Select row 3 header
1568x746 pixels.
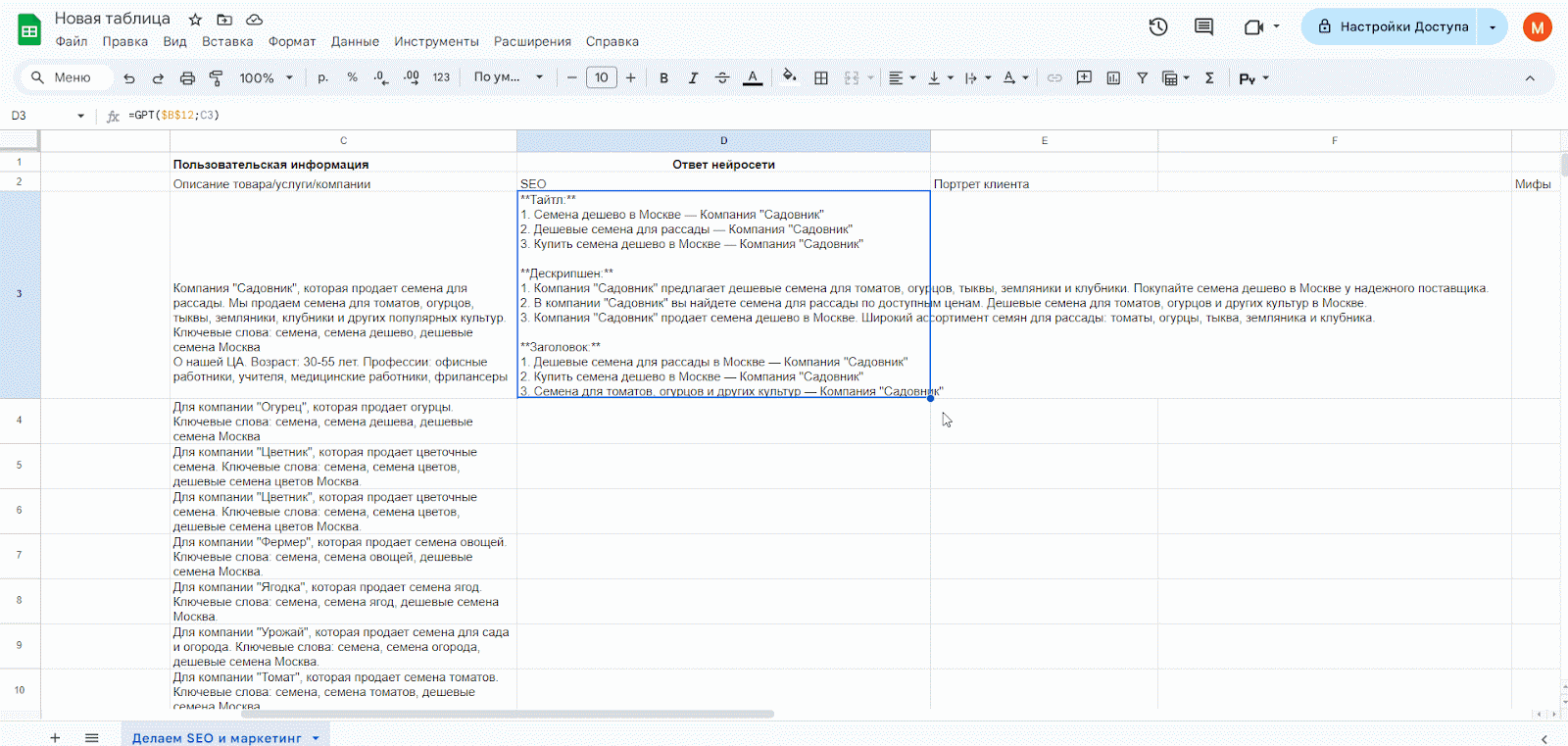tap(20, 294)
